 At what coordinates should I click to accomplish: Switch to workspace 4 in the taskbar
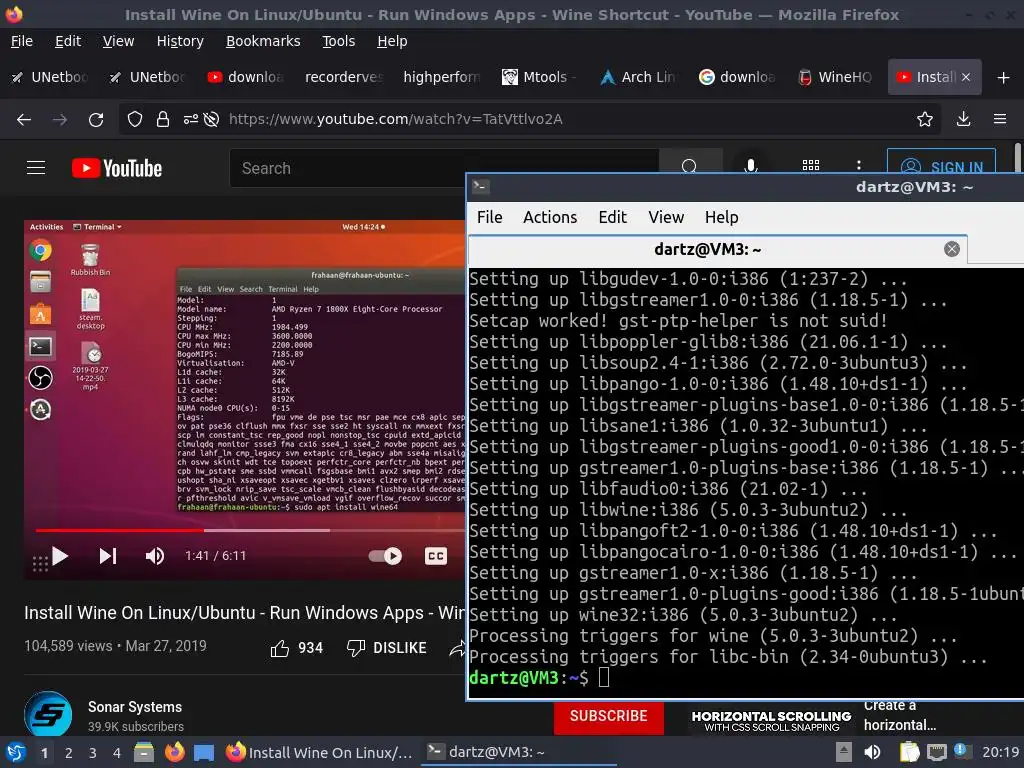tap(116, 753)
